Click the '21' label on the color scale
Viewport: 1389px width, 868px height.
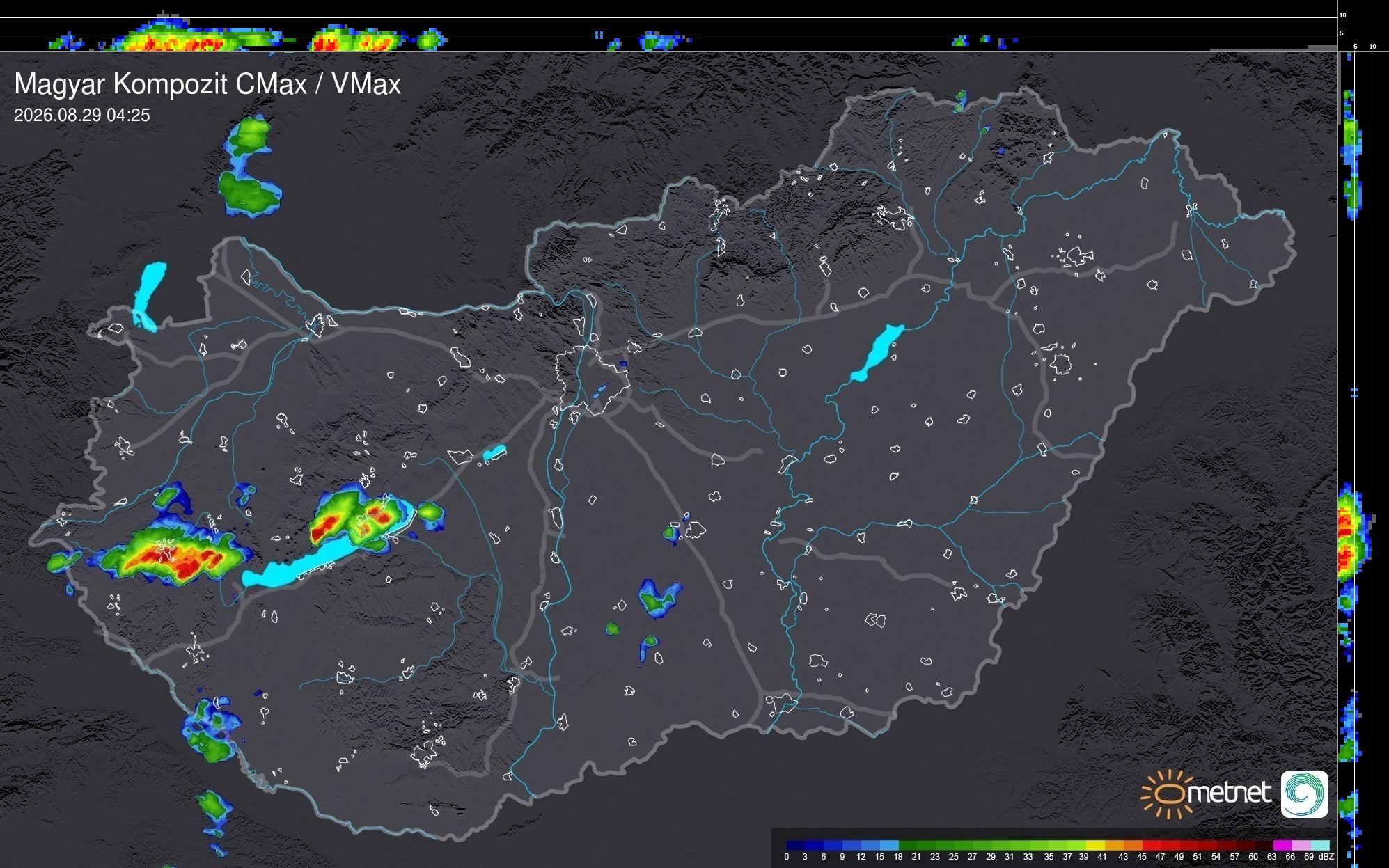click(x=916, y=857)
